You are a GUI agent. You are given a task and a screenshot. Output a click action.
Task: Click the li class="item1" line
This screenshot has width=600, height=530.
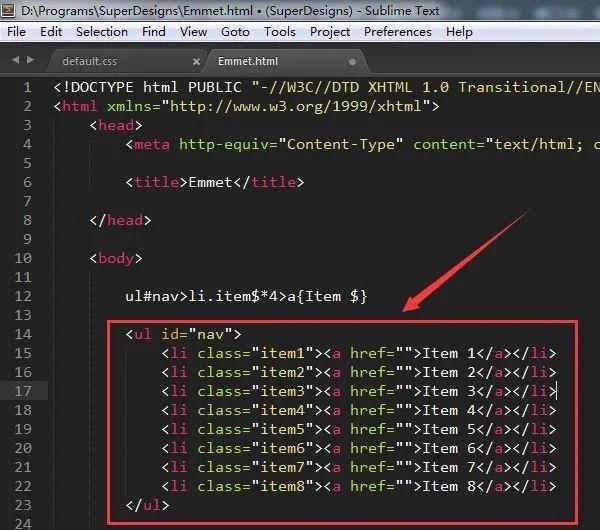click(x=359, y=353)
